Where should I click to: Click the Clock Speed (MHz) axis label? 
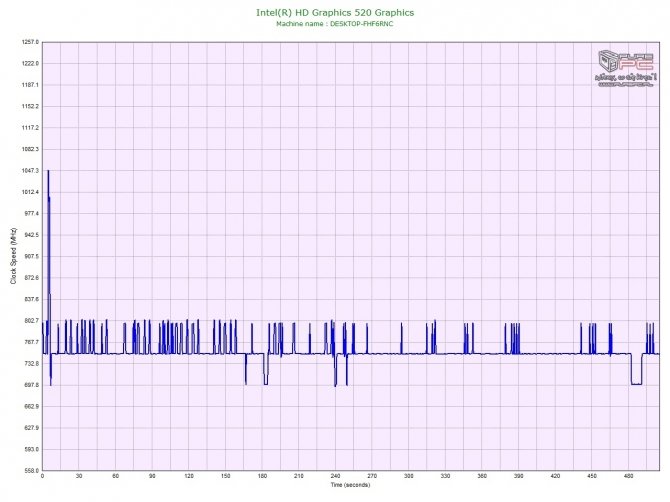(x=14, y=256)
